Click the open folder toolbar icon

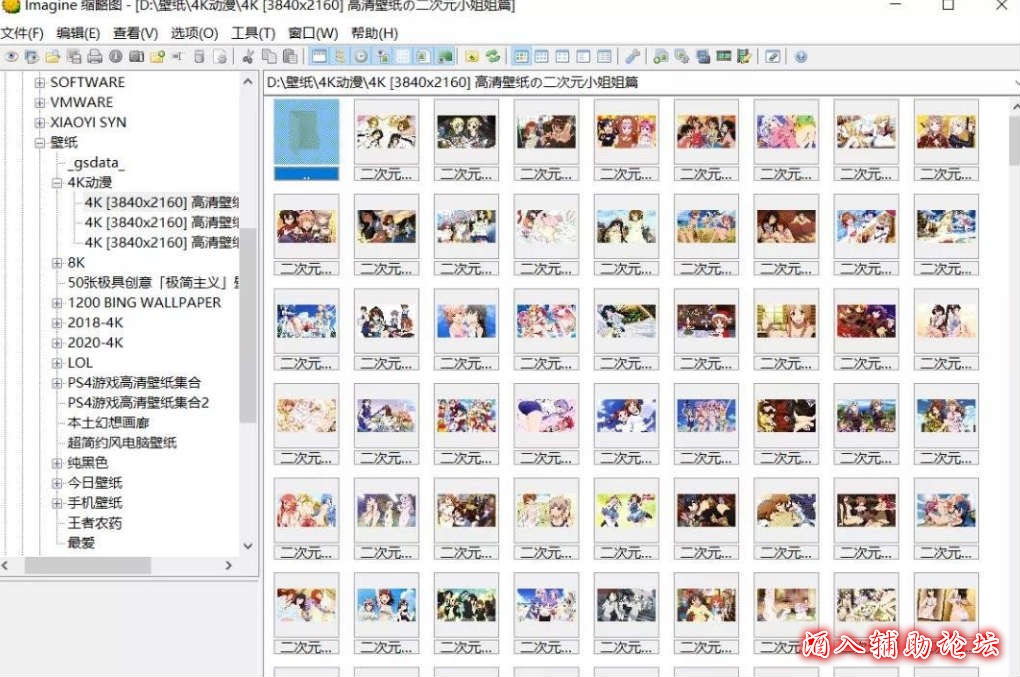(53, 57)
